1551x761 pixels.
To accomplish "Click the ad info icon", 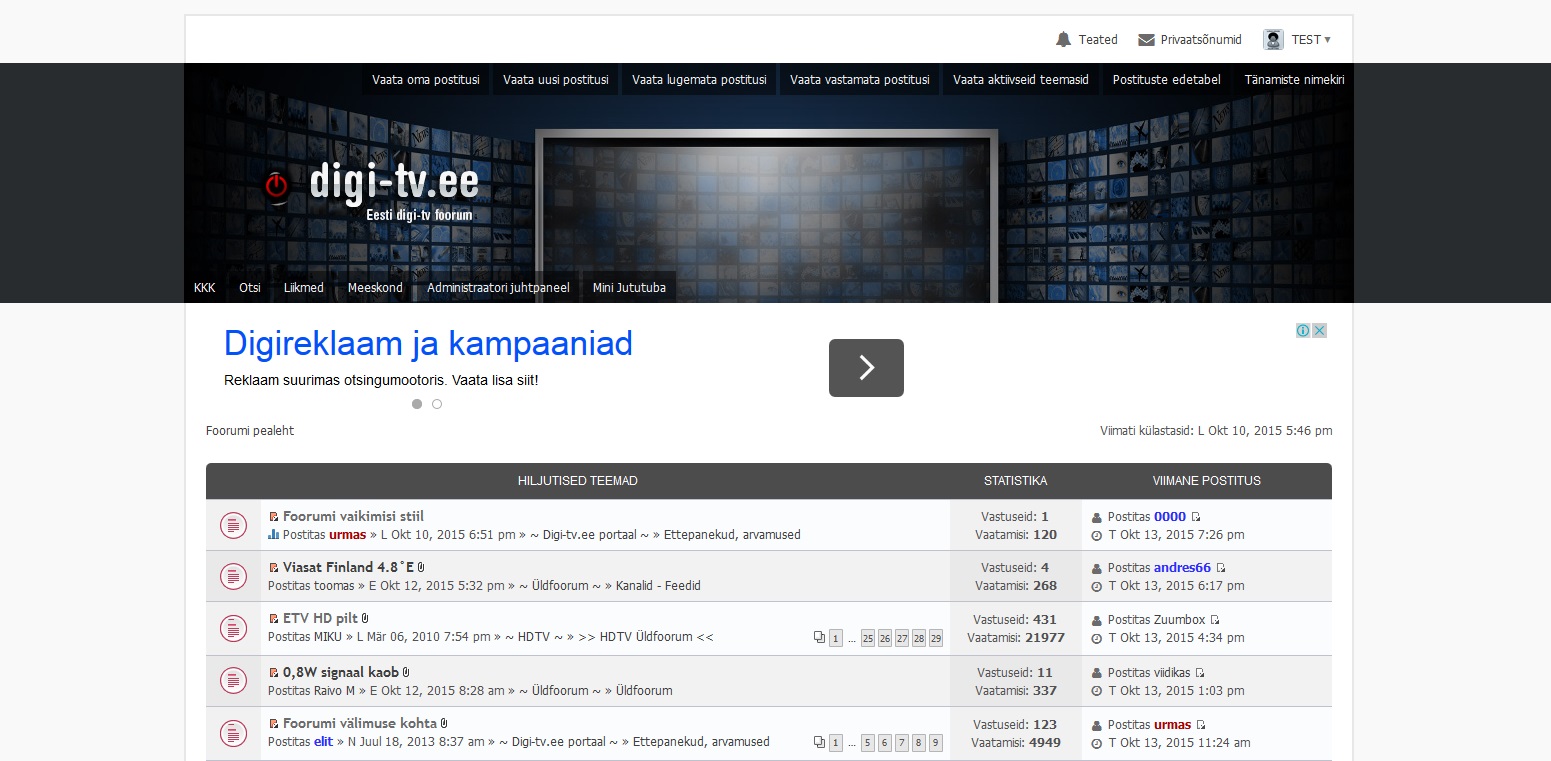I will click(x=1303, y=331).
